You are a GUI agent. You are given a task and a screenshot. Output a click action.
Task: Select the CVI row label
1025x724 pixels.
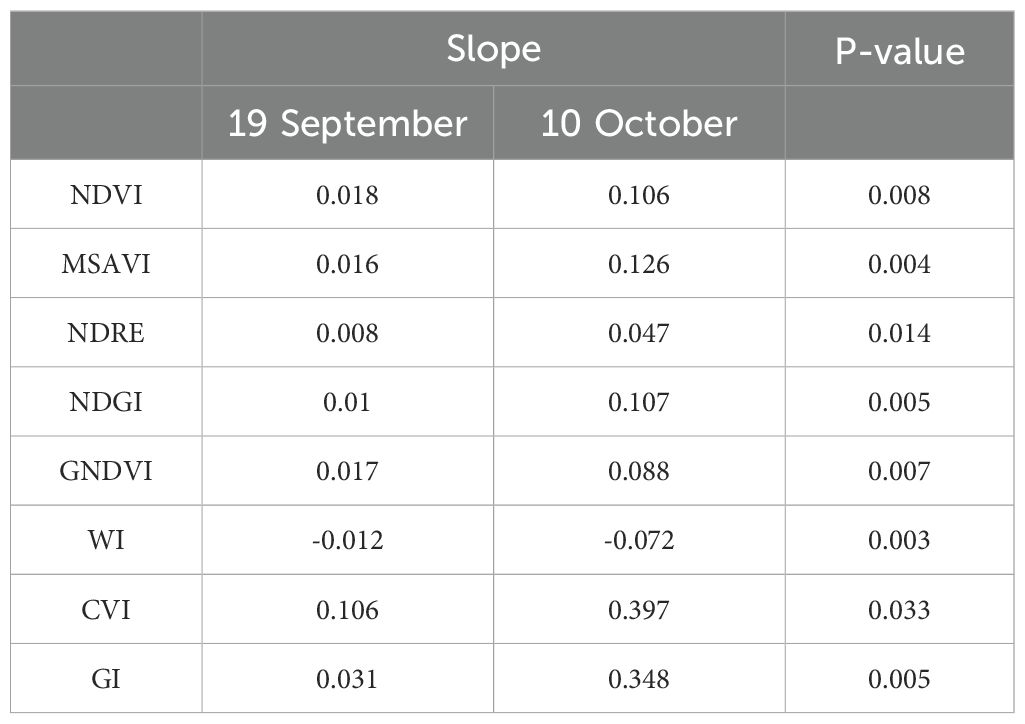[x=106, y=610]
